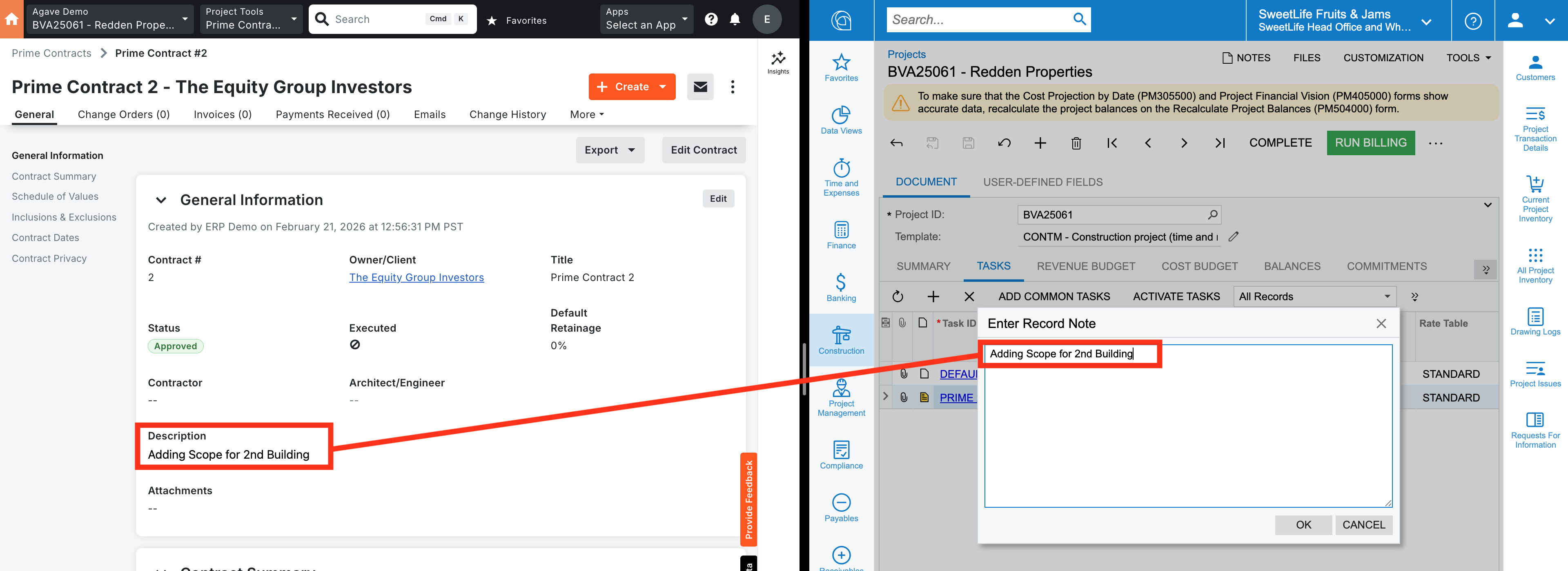Delete the current record via trash icon
1568x571 pixels.
point(1076,143)
